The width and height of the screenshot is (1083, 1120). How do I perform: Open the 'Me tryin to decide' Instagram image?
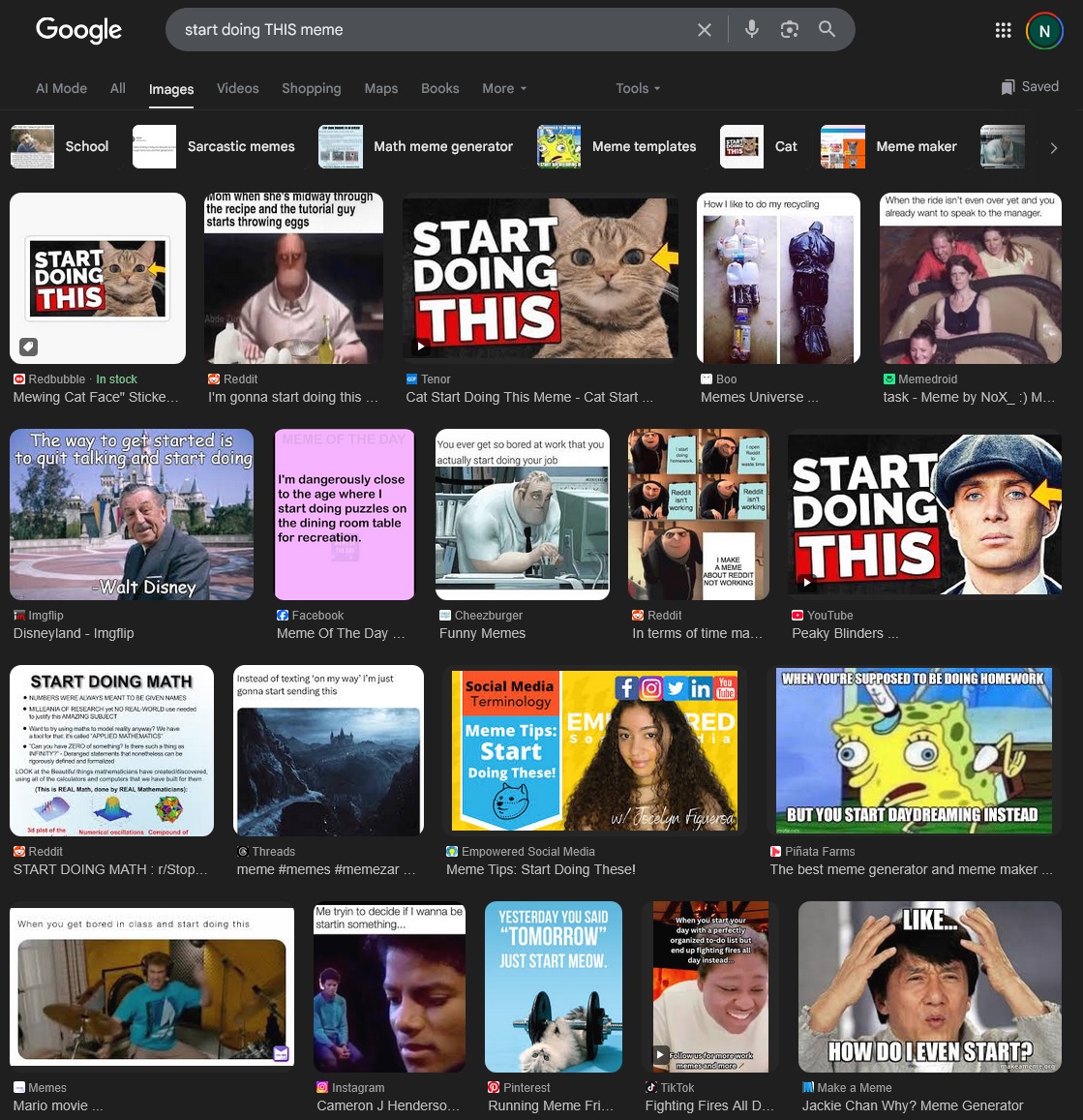(x=390, y=986)
